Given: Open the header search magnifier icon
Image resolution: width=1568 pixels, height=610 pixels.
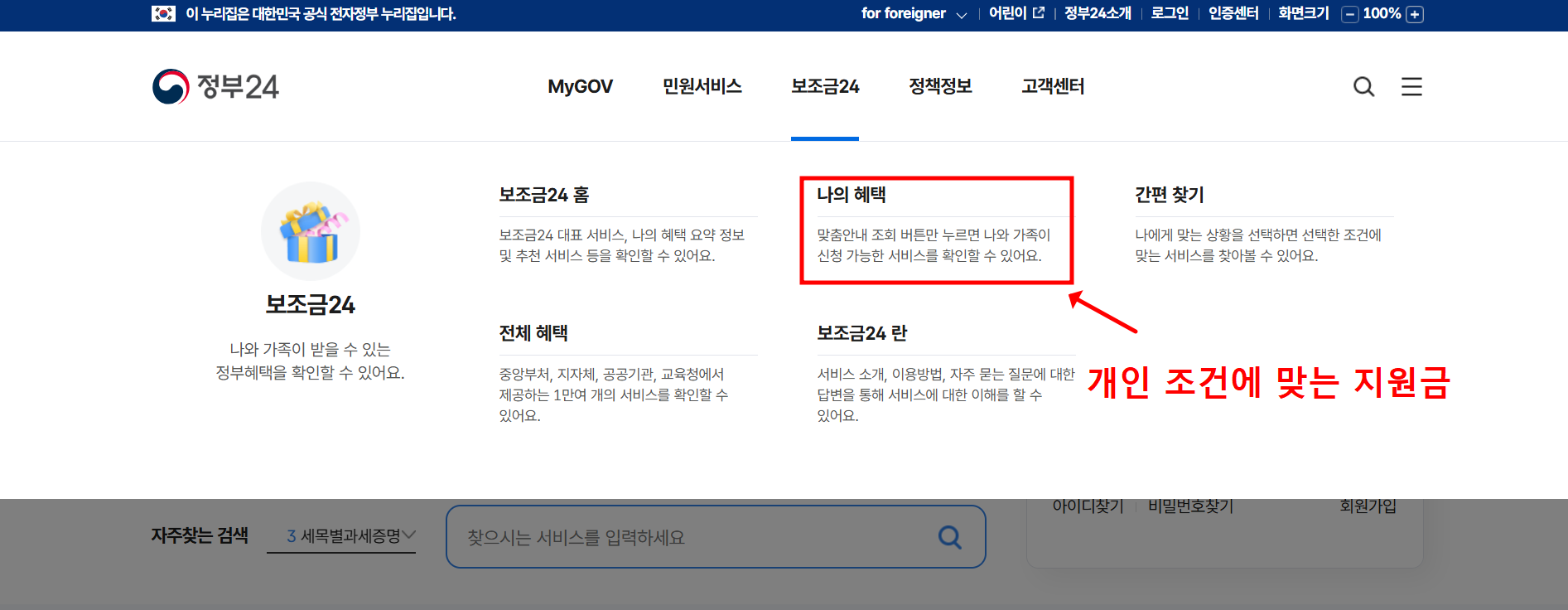Looking at the screenshot, I should [x=1363, y=86].
